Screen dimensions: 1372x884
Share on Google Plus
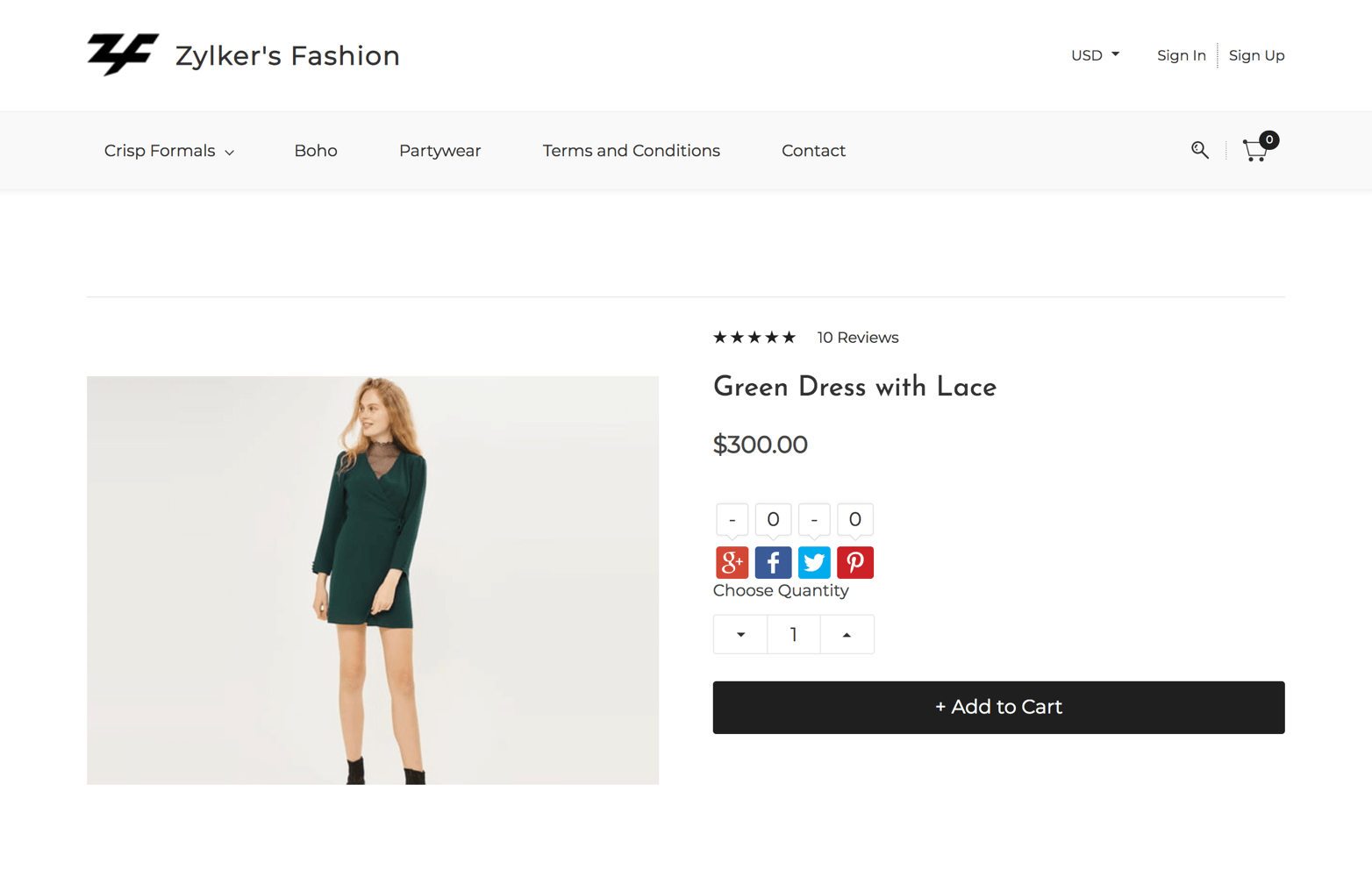tap(732, 562)
